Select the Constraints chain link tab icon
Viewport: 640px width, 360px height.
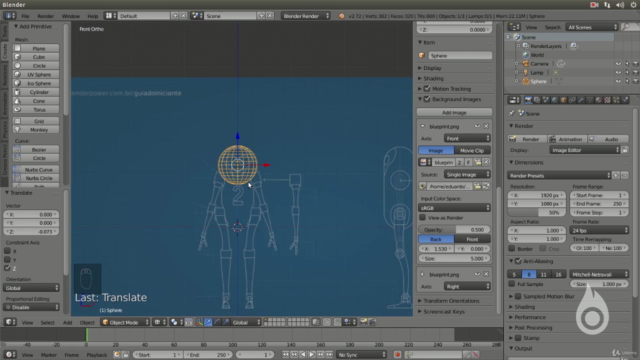572,100
